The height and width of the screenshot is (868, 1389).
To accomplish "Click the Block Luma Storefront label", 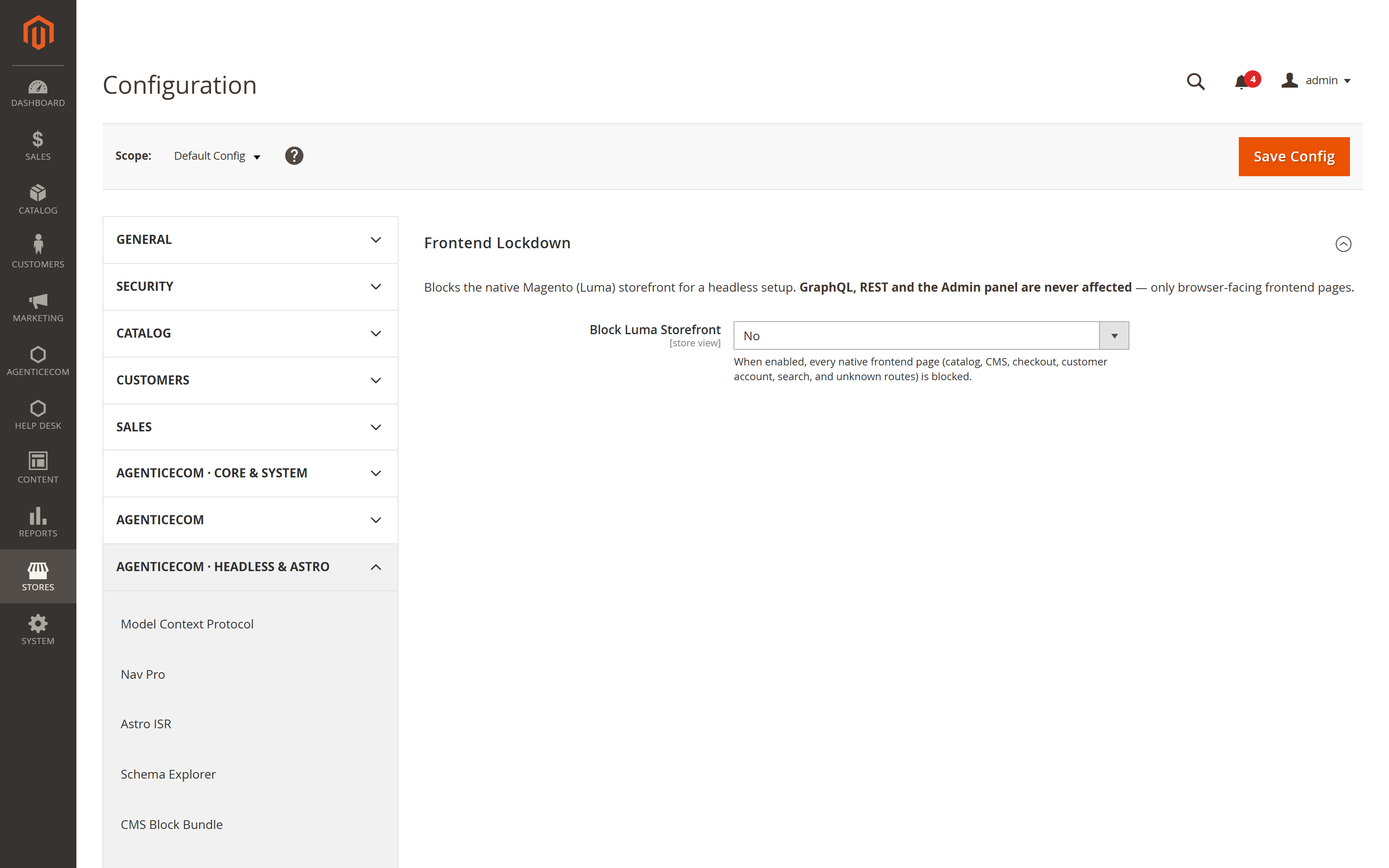I will coord(655,329).
